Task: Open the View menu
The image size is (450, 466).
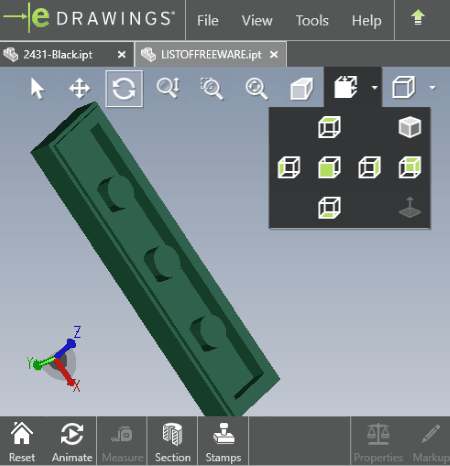Action: 257,21
